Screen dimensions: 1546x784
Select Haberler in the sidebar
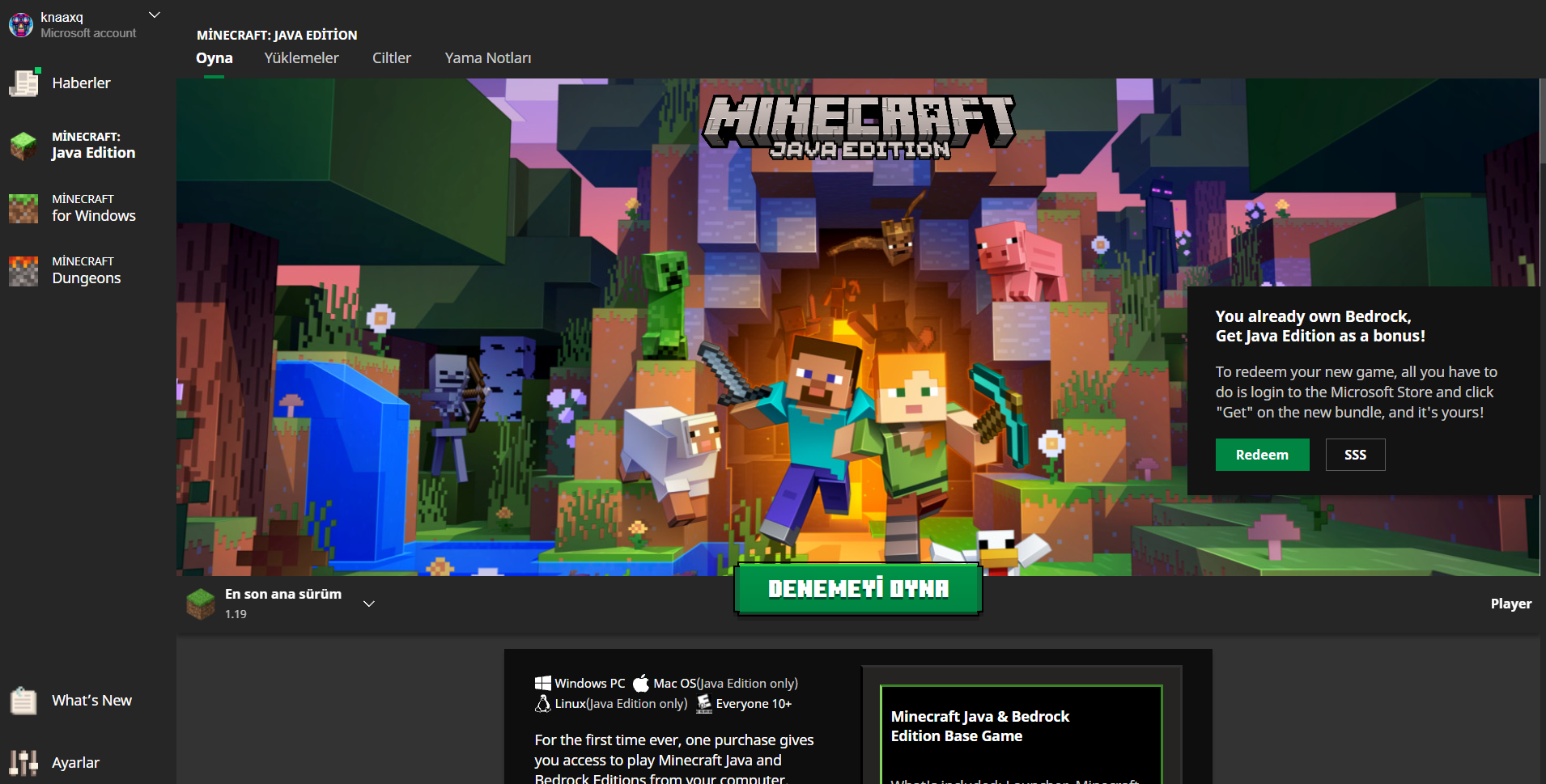pyautogui.click(x=81, y=83)
